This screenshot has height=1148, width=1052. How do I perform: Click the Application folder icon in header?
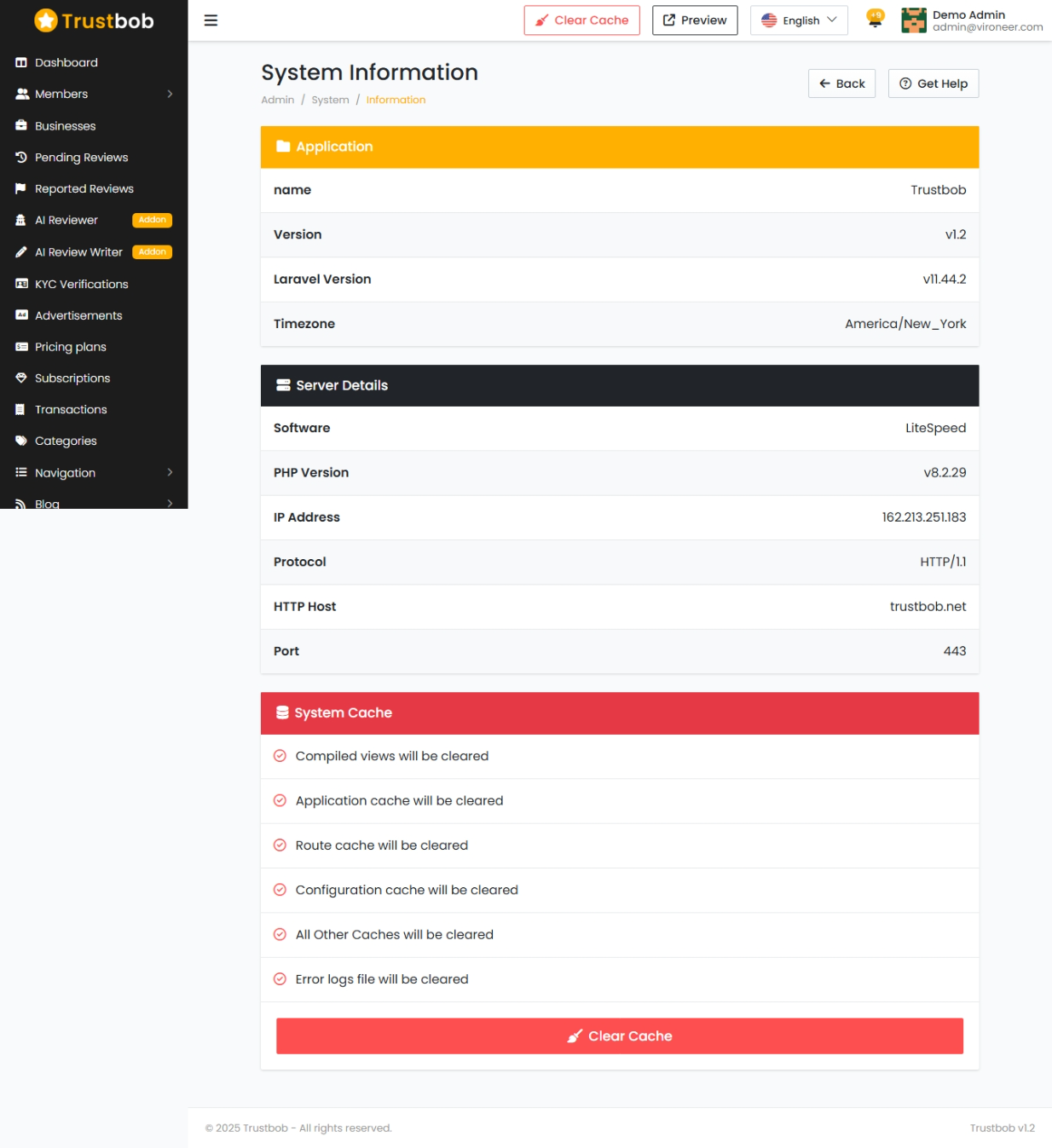tap(283, 147)
